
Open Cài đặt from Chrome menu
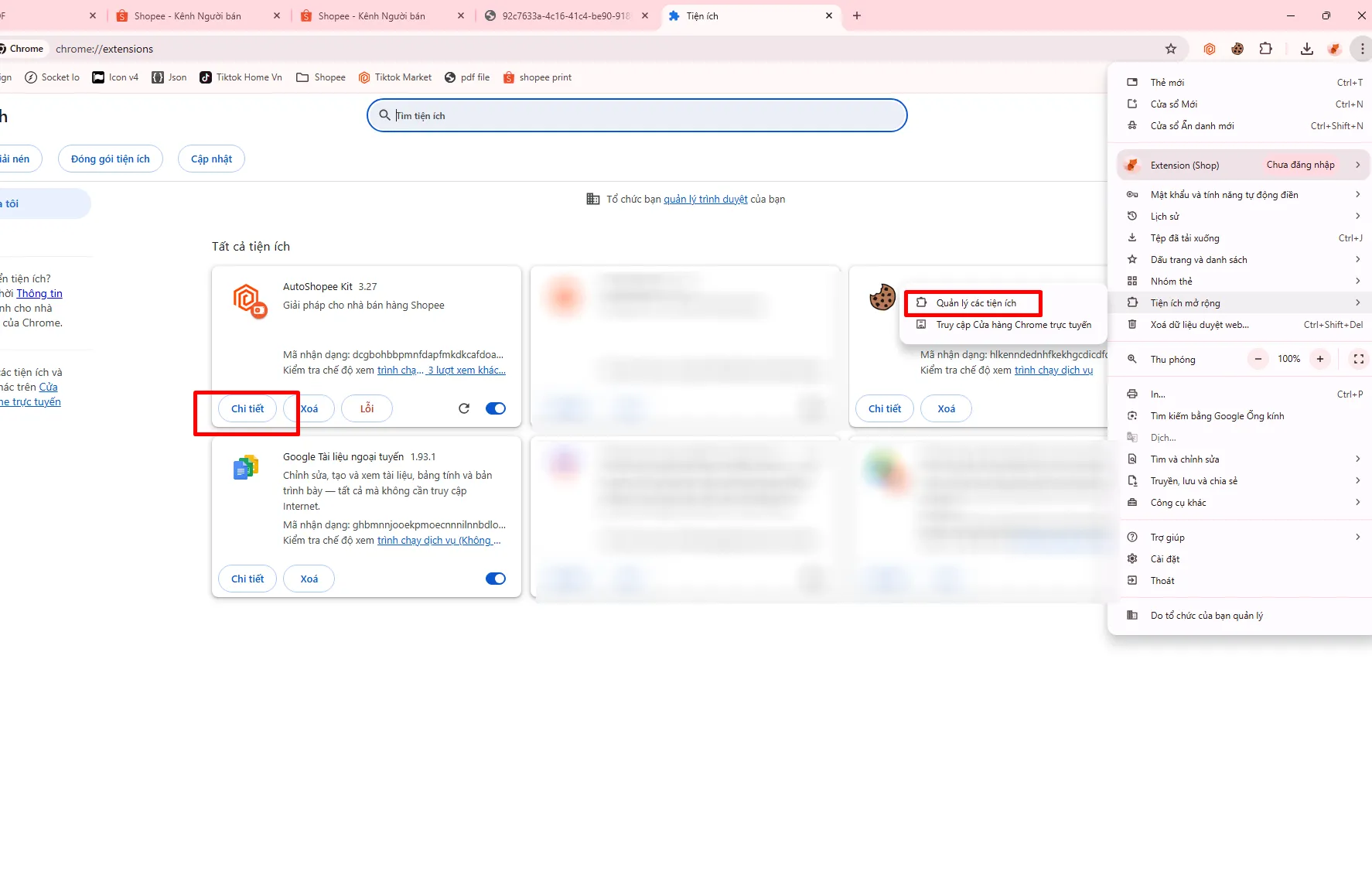[1240, 559]
